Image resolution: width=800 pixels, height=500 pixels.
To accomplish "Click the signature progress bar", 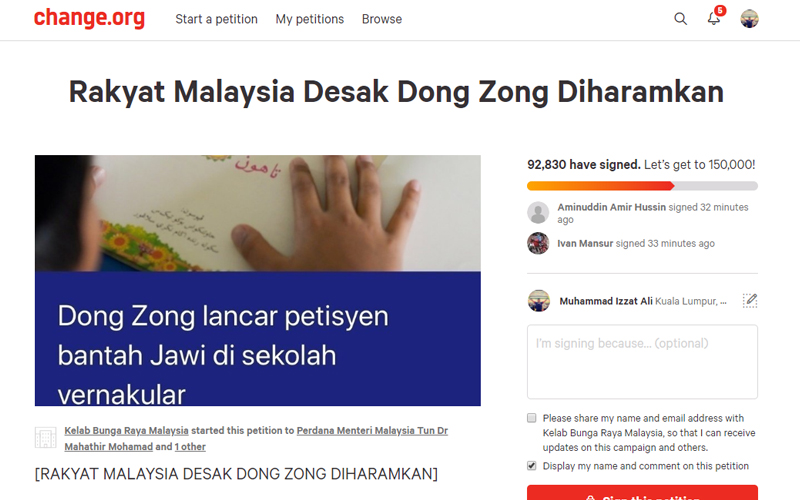I will coord(642,186).
